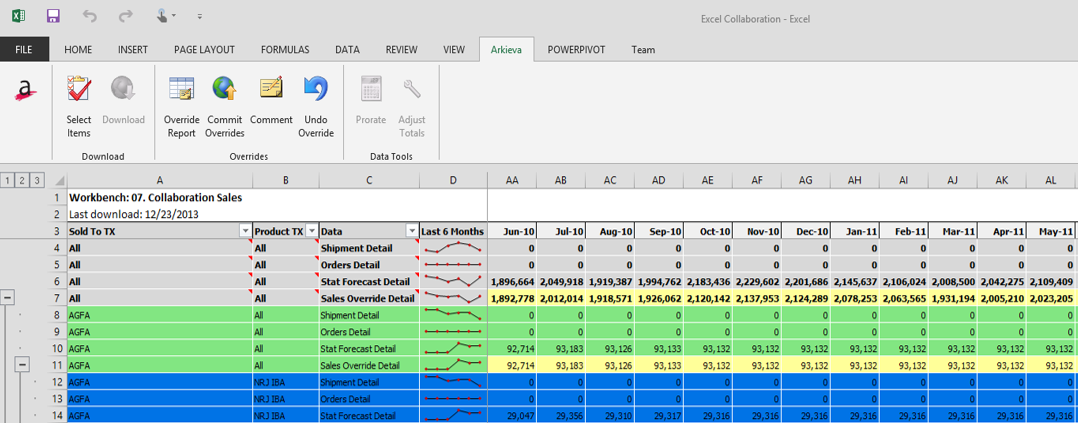This screenshot has width=1079, height=423.
Task: Undo Override with blue arrow icon
Action: pyautogui.click(x=316, y=107)
